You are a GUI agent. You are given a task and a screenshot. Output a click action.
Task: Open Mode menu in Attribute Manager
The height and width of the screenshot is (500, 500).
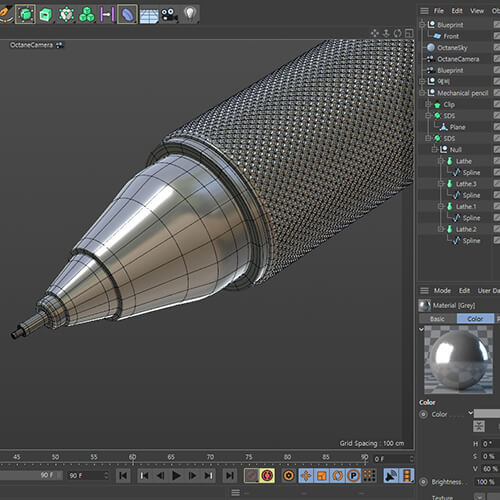[x=442, y=291]
